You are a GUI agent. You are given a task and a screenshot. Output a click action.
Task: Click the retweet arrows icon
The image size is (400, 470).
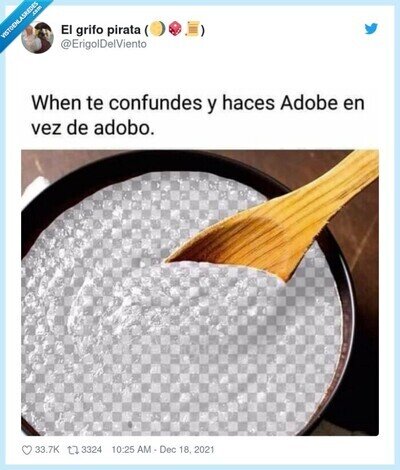[73, 450]
